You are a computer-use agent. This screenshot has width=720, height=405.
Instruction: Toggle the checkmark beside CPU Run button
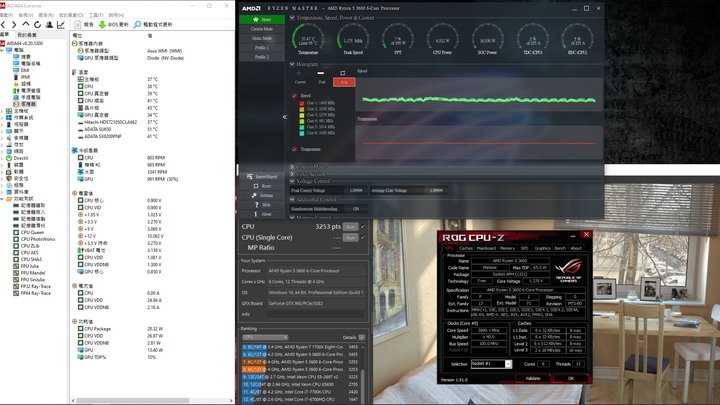tap(363, 226)
